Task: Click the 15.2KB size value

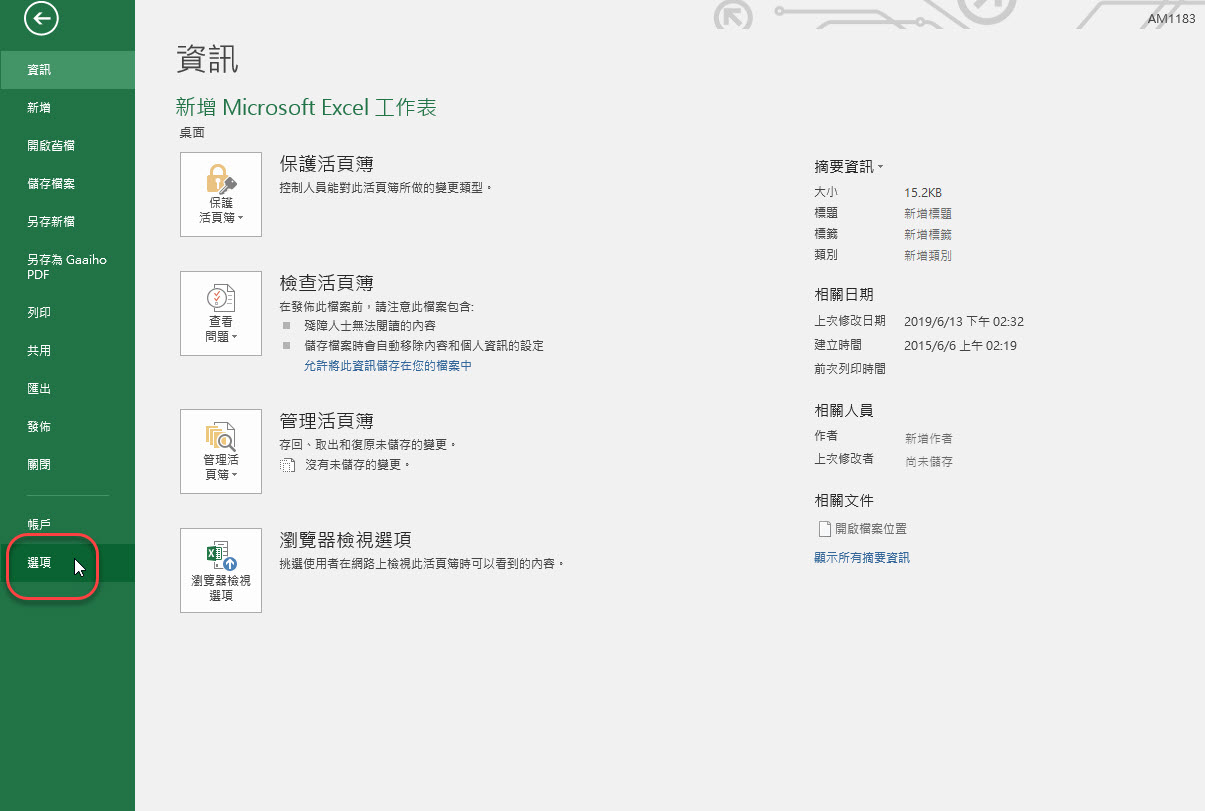Action: (x=923, y=192)
